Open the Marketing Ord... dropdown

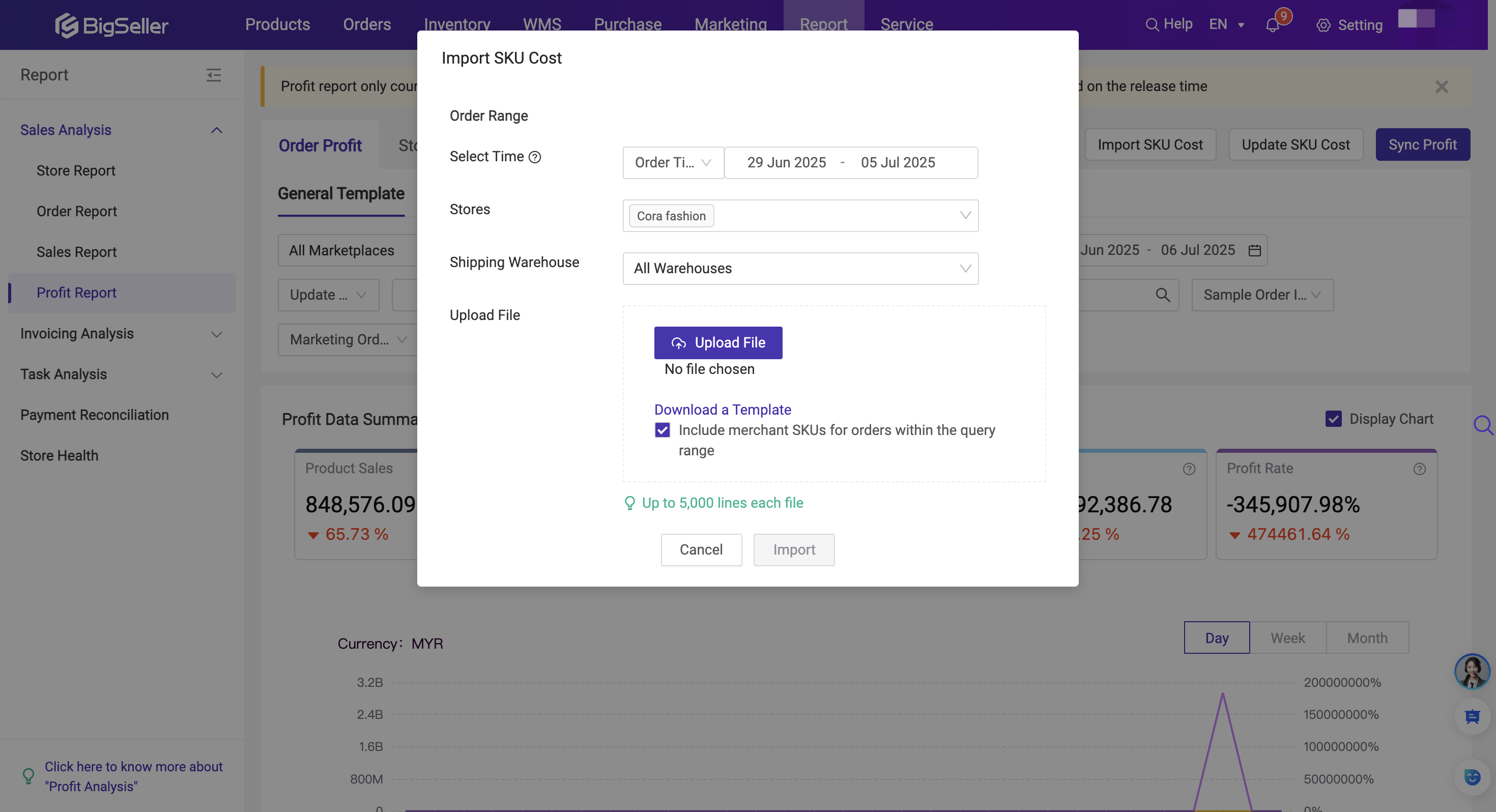click(x=348, y=340)
